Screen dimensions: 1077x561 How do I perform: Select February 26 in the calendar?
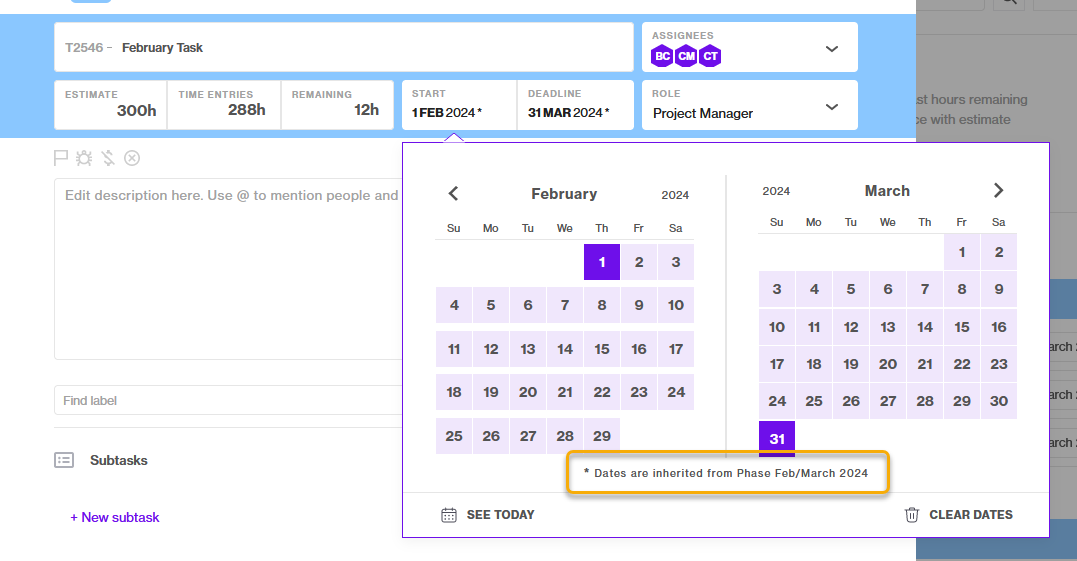491,436
